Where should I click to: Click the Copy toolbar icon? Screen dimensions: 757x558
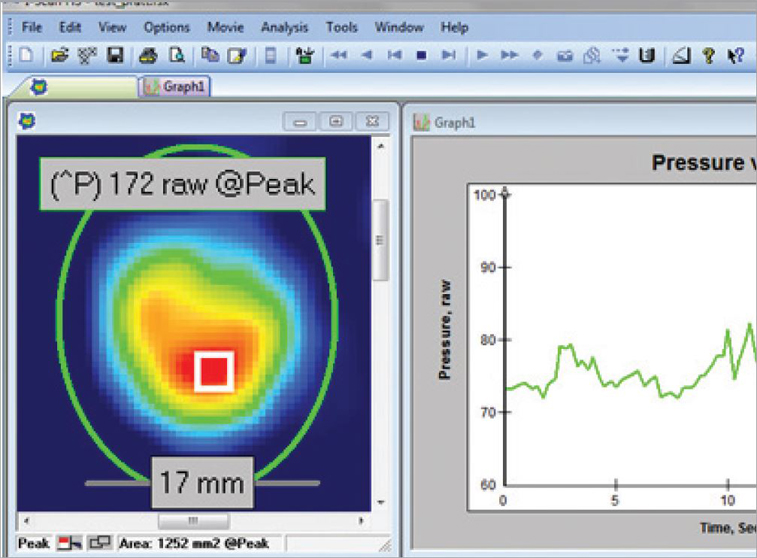(209, 56)
